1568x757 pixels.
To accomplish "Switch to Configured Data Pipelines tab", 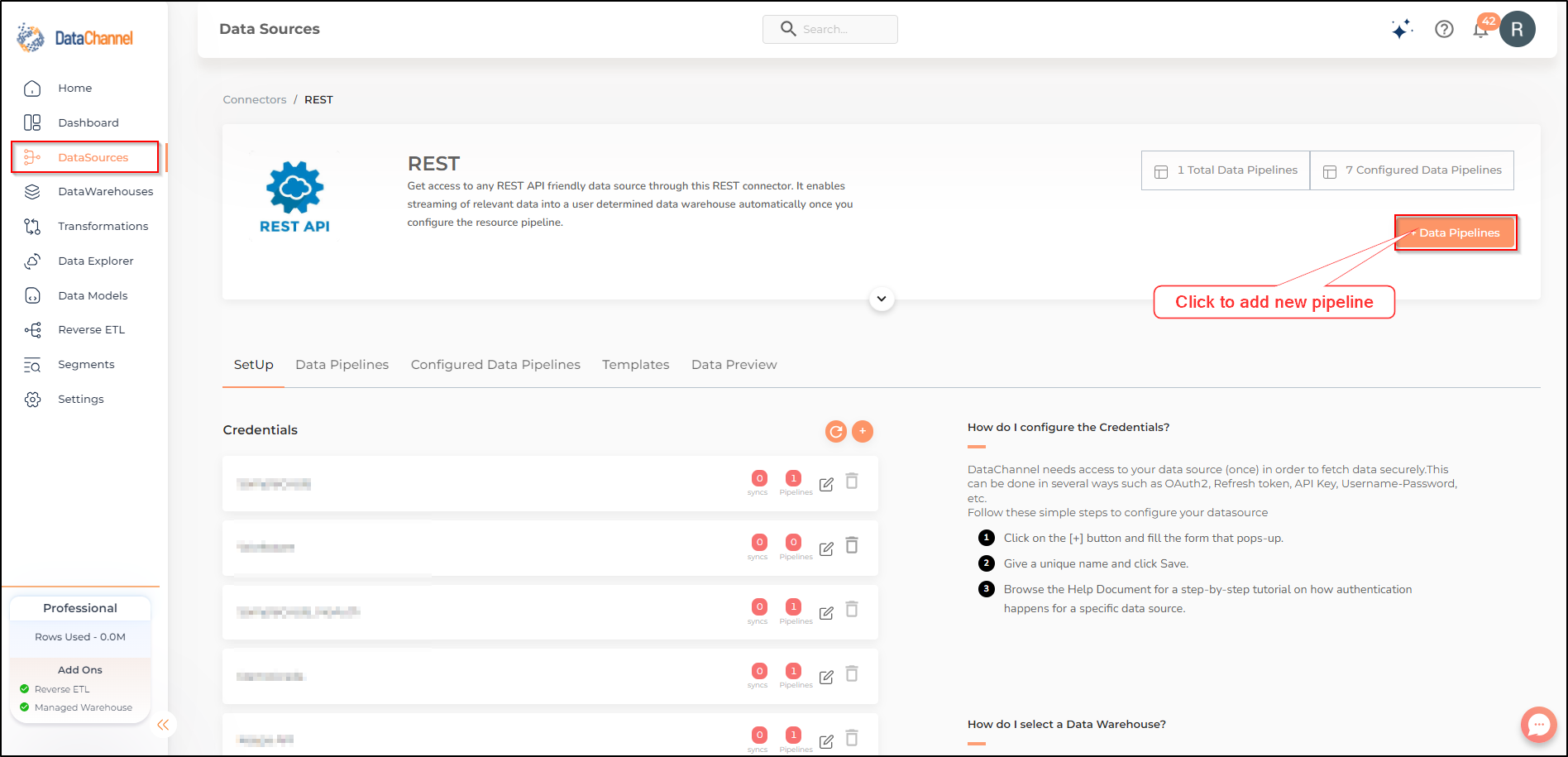I will 495,365.
